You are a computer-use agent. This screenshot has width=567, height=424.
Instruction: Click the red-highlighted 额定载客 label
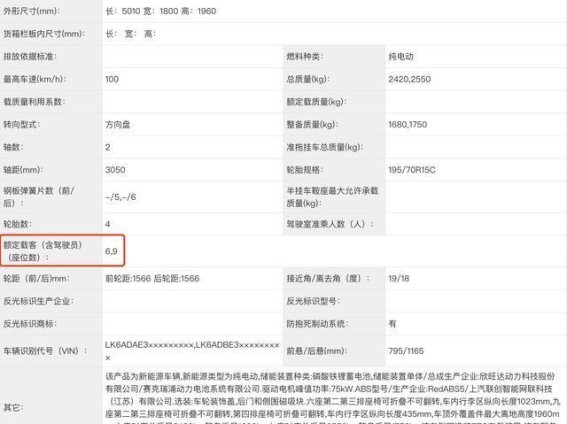pyautogui.click(x=43, y=251)
